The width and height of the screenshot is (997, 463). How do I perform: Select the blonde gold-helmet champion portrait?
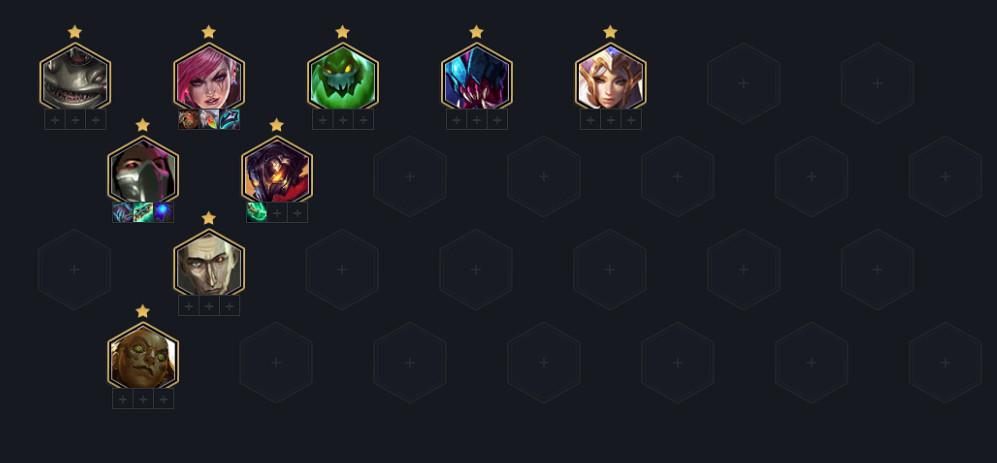(x=610, y=77)
